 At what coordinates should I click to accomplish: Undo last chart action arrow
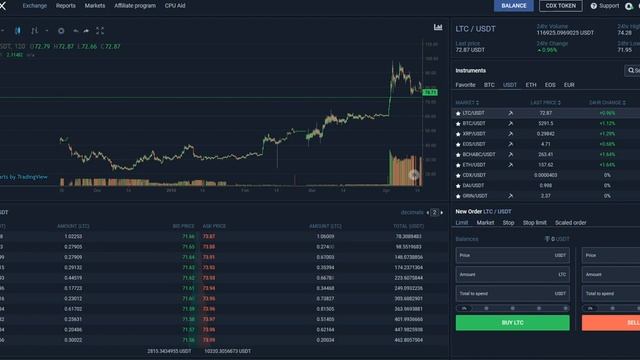point(76,31)
